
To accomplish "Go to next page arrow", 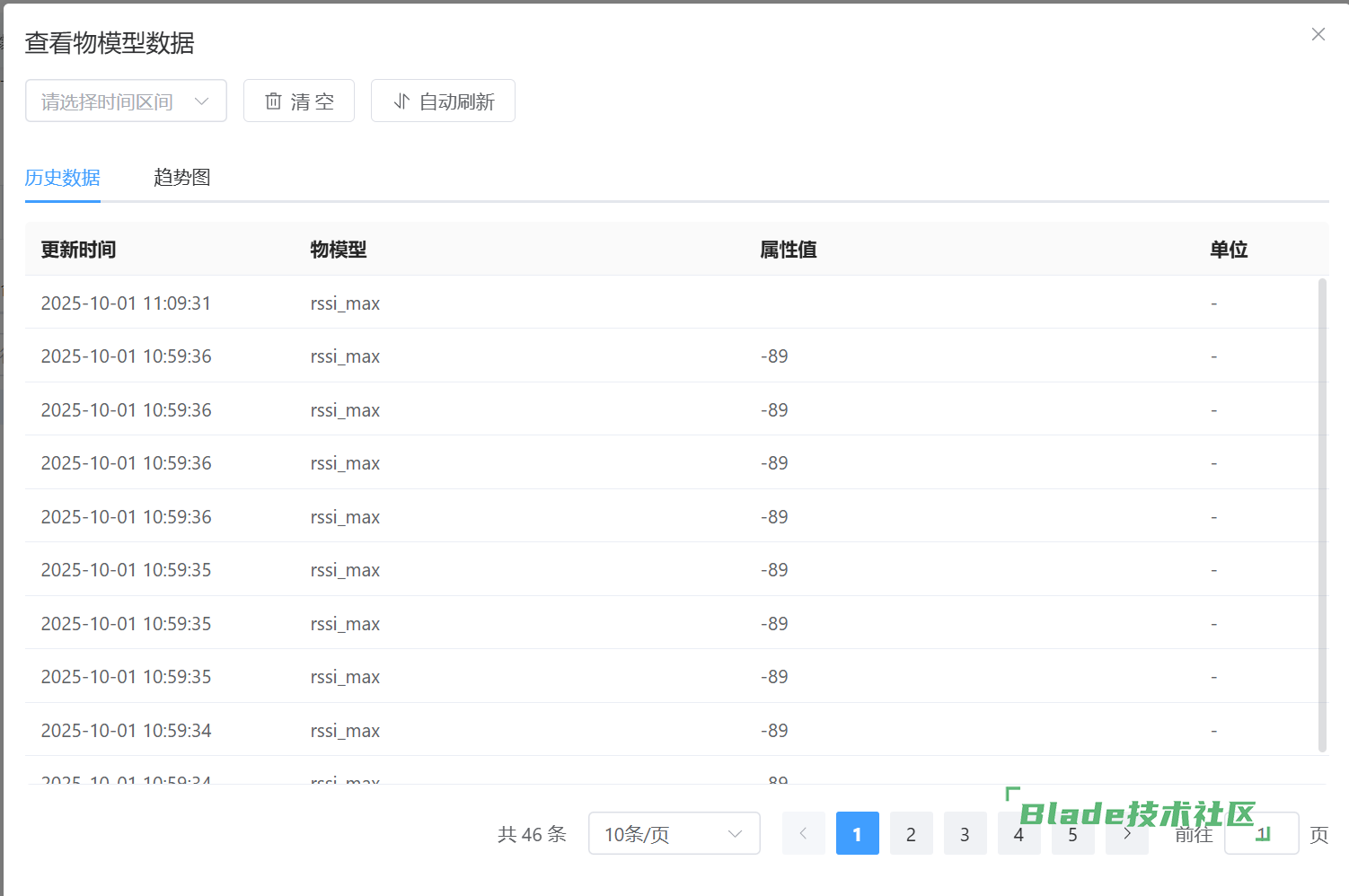I will (1127, 834).
